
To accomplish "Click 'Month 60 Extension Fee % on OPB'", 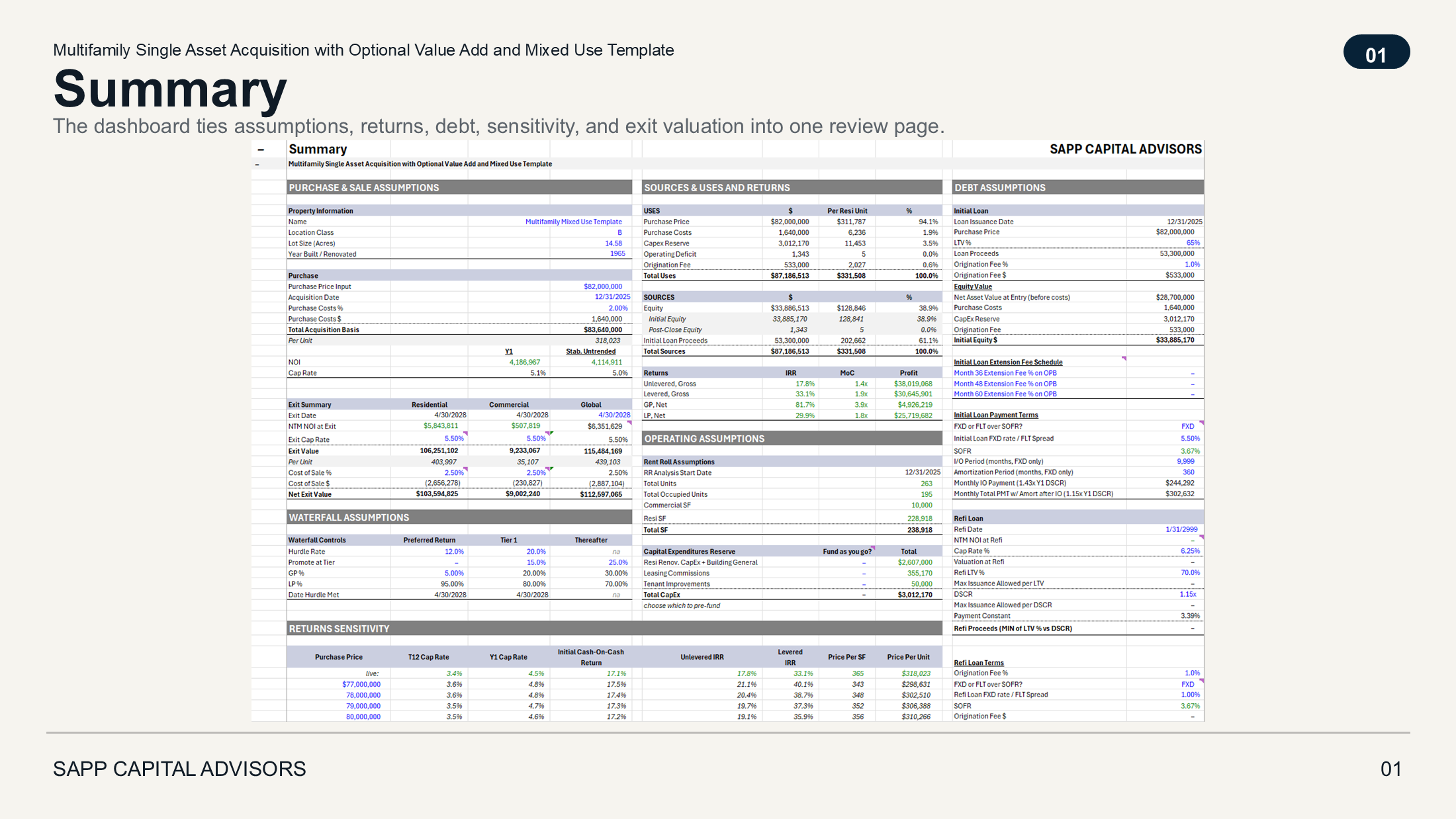I will (x=1005, y=394).
